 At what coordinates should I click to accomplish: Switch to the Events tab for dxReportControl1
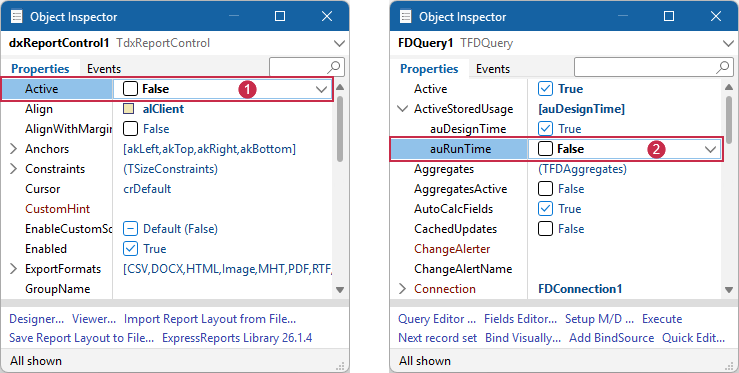pos(104,69)
